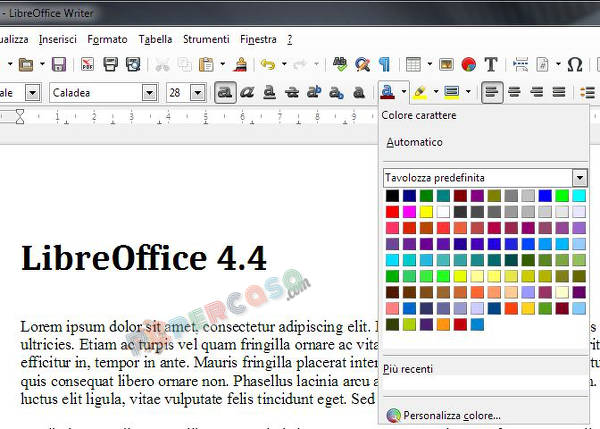Insert a chart using the pie icon

[x=468, y=64]
